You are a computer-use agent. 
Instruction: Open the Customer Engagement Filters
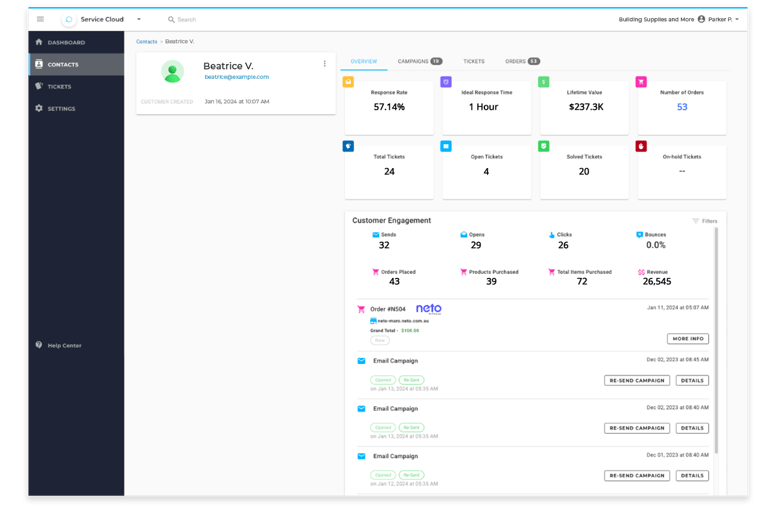click(x=704, y=221)
